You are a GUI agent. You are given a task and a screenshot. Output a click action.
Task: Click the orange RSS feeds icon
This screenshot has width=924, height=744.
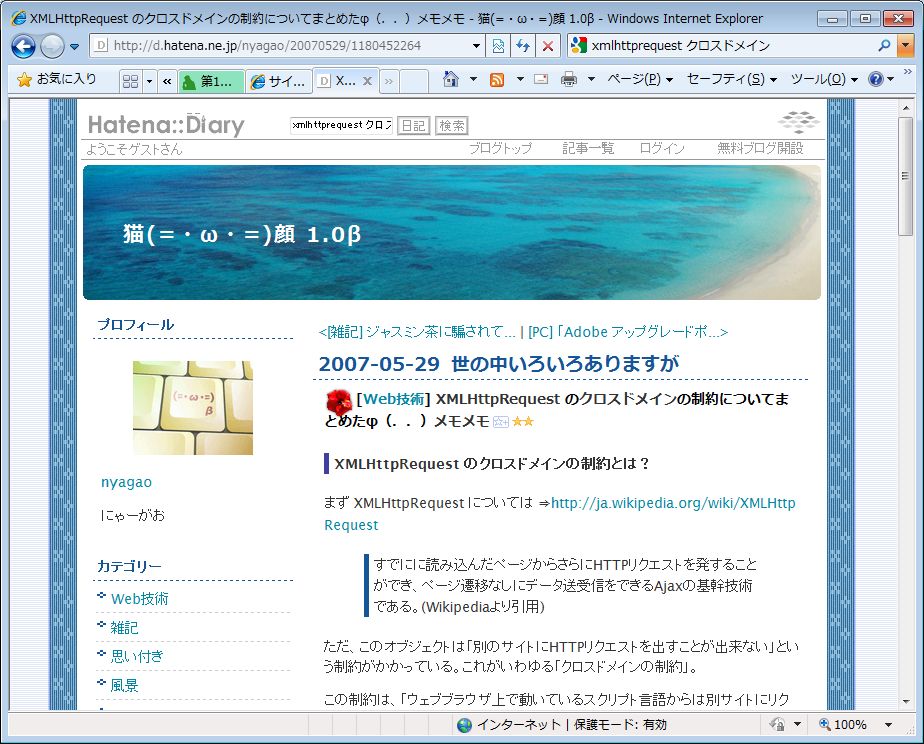[x=497, y=80]
